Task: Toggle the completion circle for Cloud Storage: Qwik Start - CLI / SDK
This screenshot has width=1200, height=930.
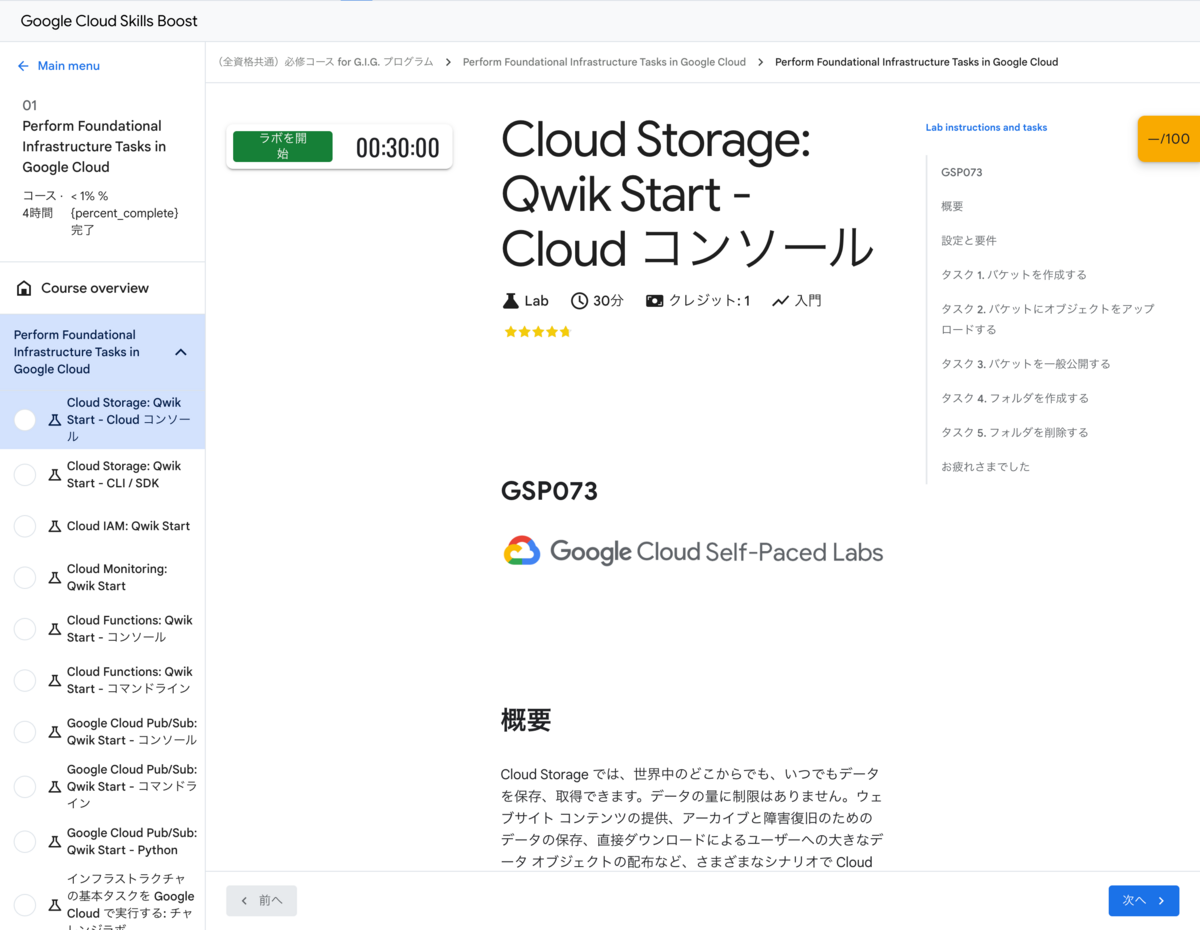Action: pyautogui.click(x=24, y=474)
